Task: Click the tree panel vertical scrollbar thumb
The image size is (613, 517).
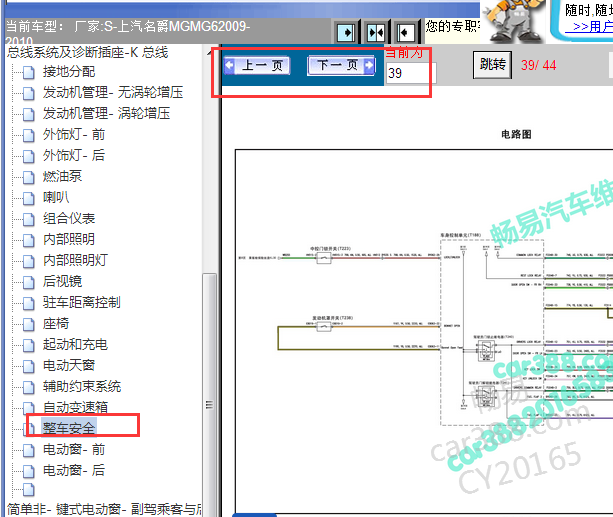Action: point(210,395)
